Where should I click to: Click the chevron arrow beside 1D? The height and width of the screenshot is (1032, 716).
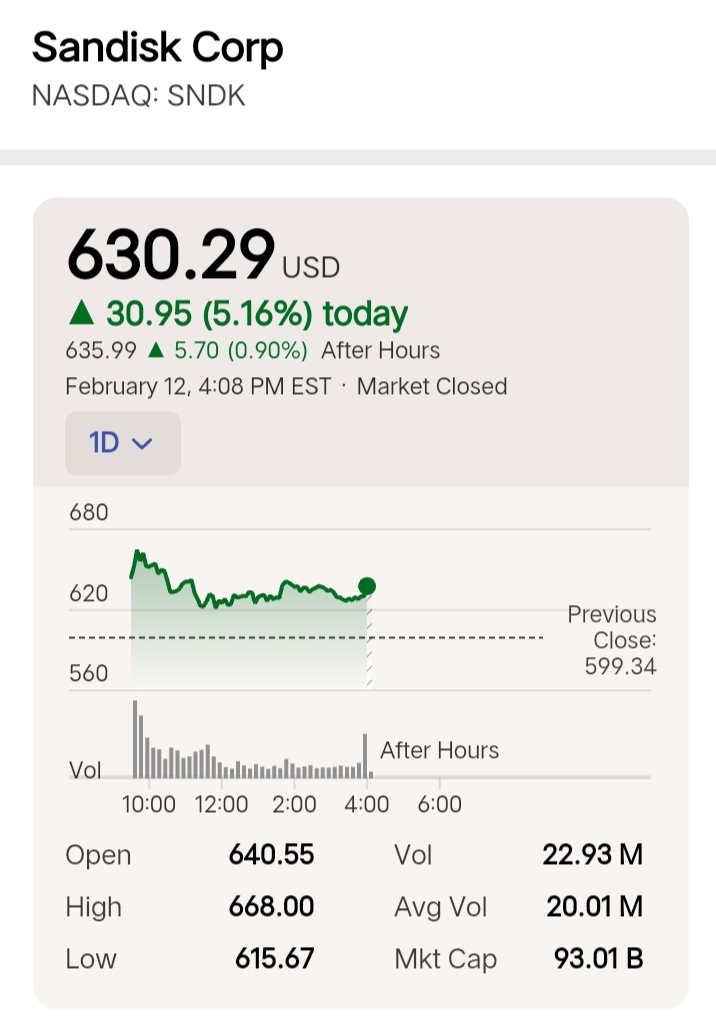pyautogui.click(x=142, y=443)
